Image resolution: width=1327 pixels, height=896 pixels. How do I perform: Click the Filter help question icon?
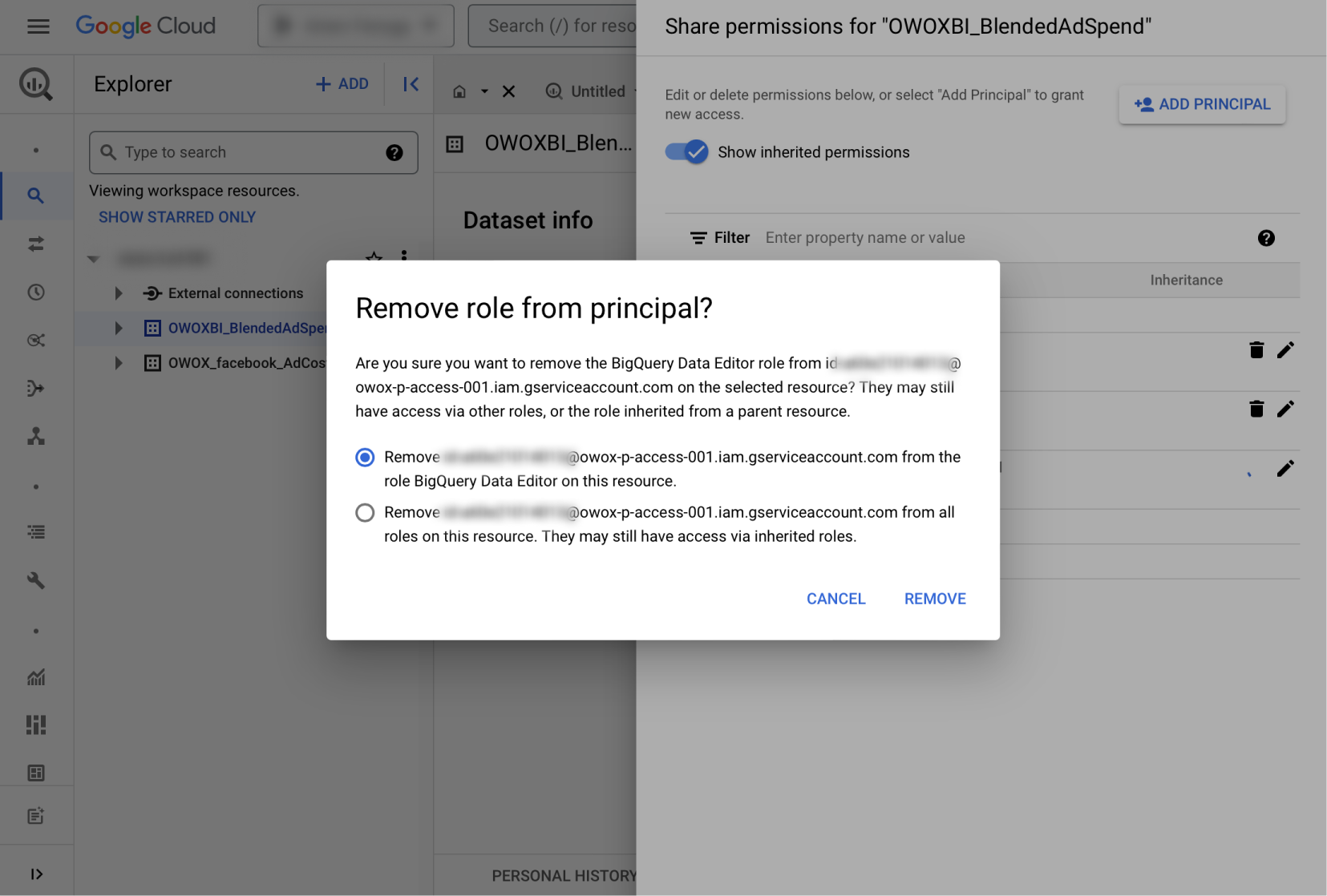pos(1266,238)
